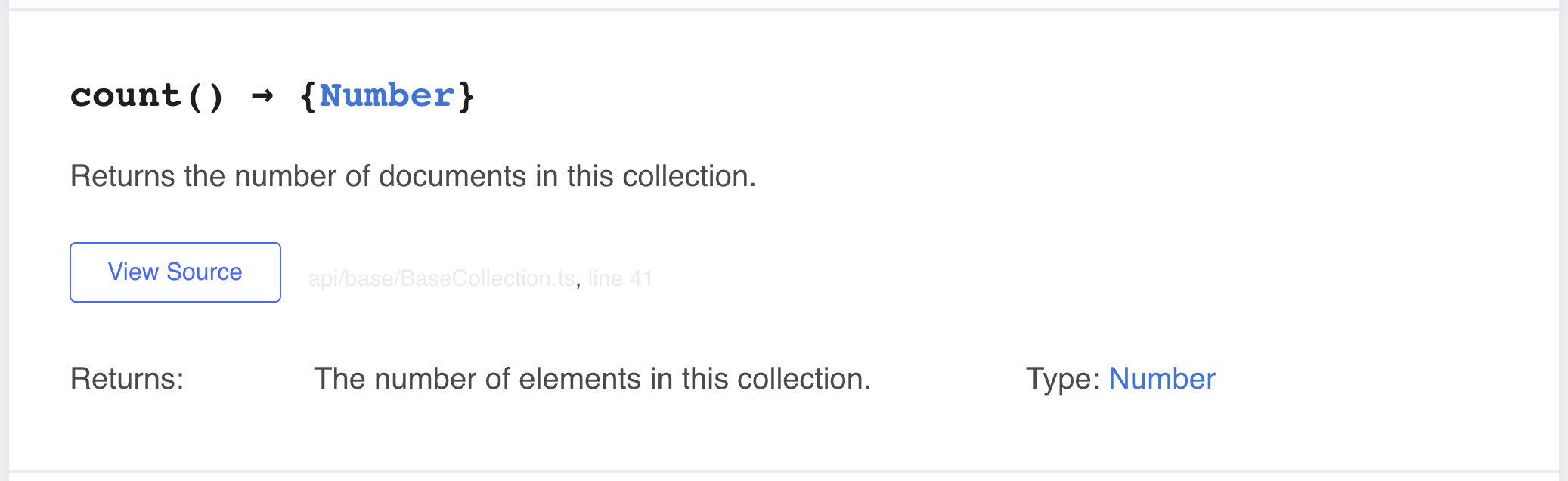Click the word "elements" in the returns row
1568x481 pixels.
580,379
